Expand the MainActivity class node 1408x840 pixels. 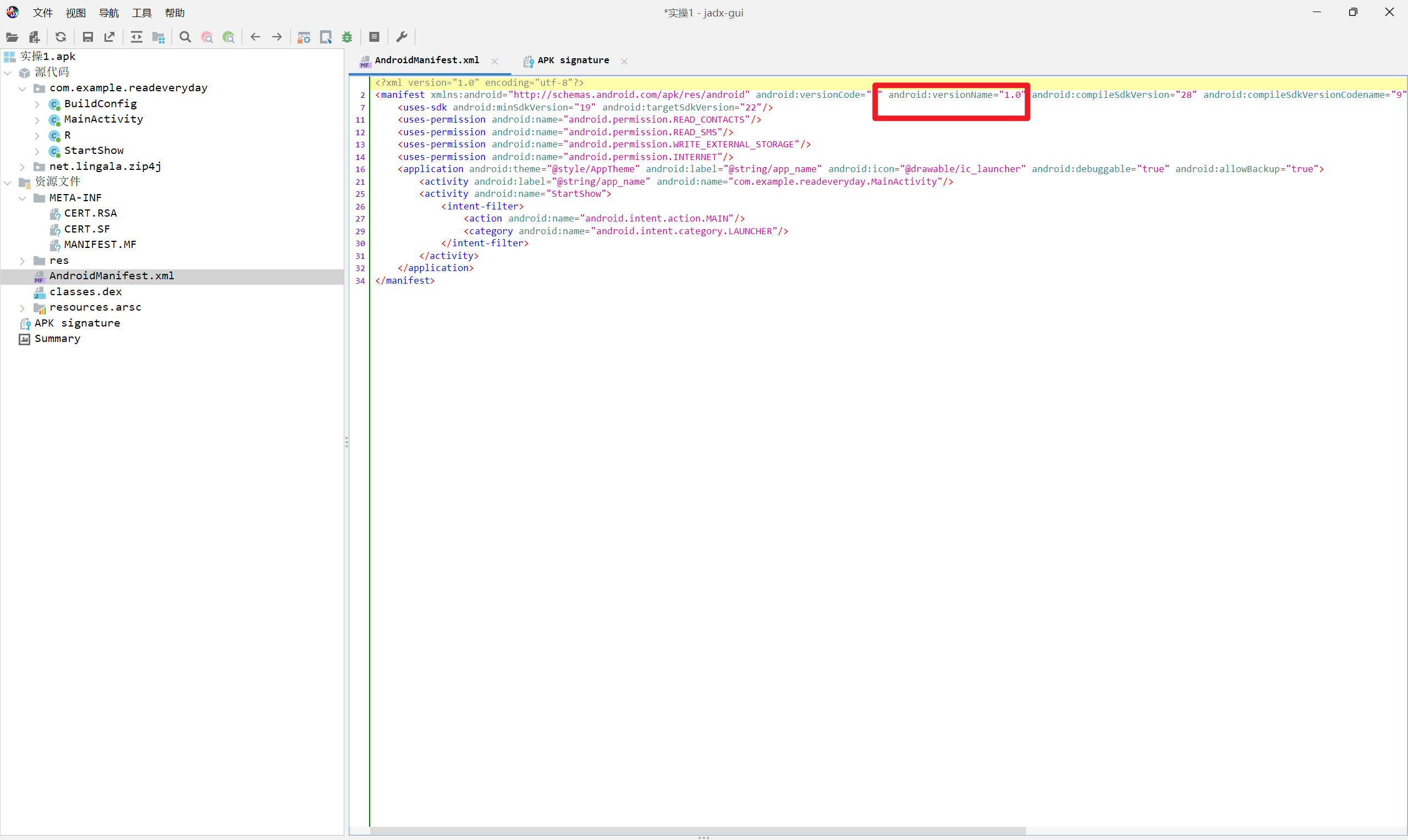37,119
